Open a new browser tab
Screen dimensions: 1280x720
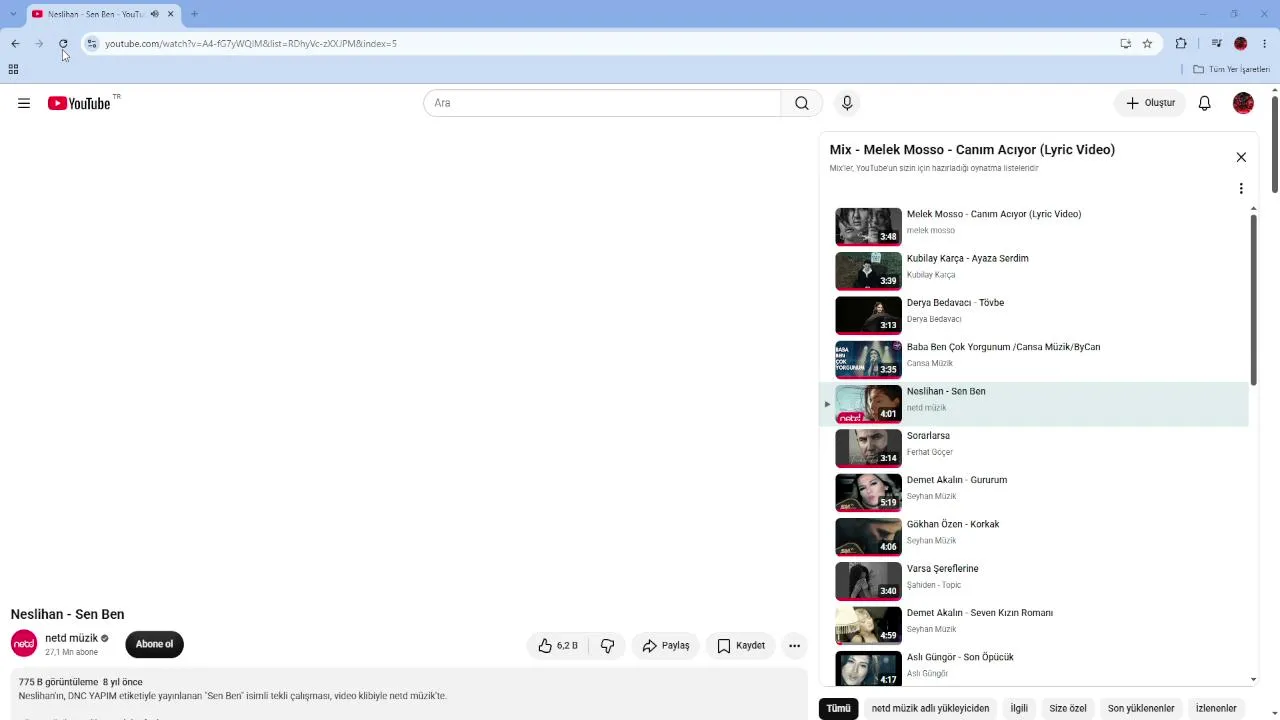point(194,14)
